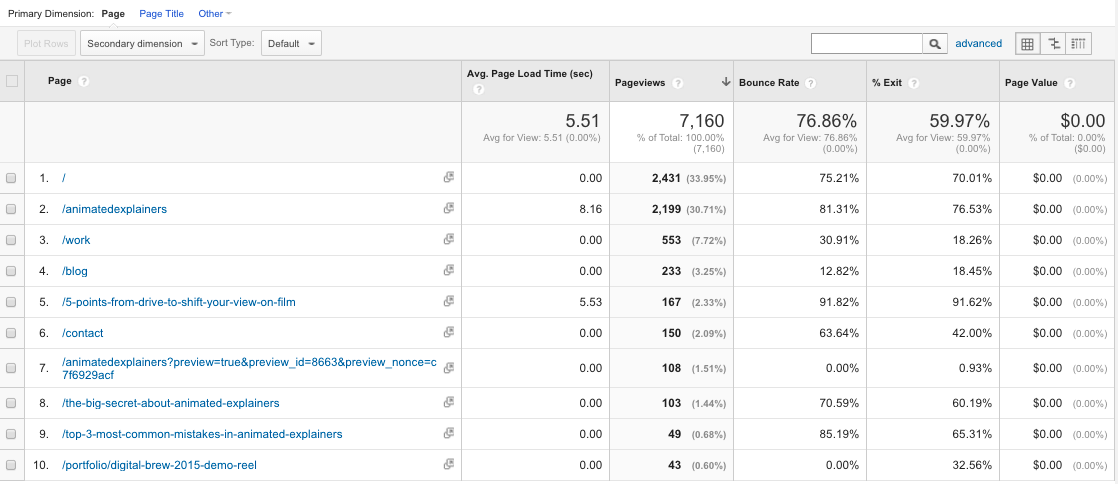Check the box for /contact row
Screen dimensions: 1118x484
(x=11, y=333)
